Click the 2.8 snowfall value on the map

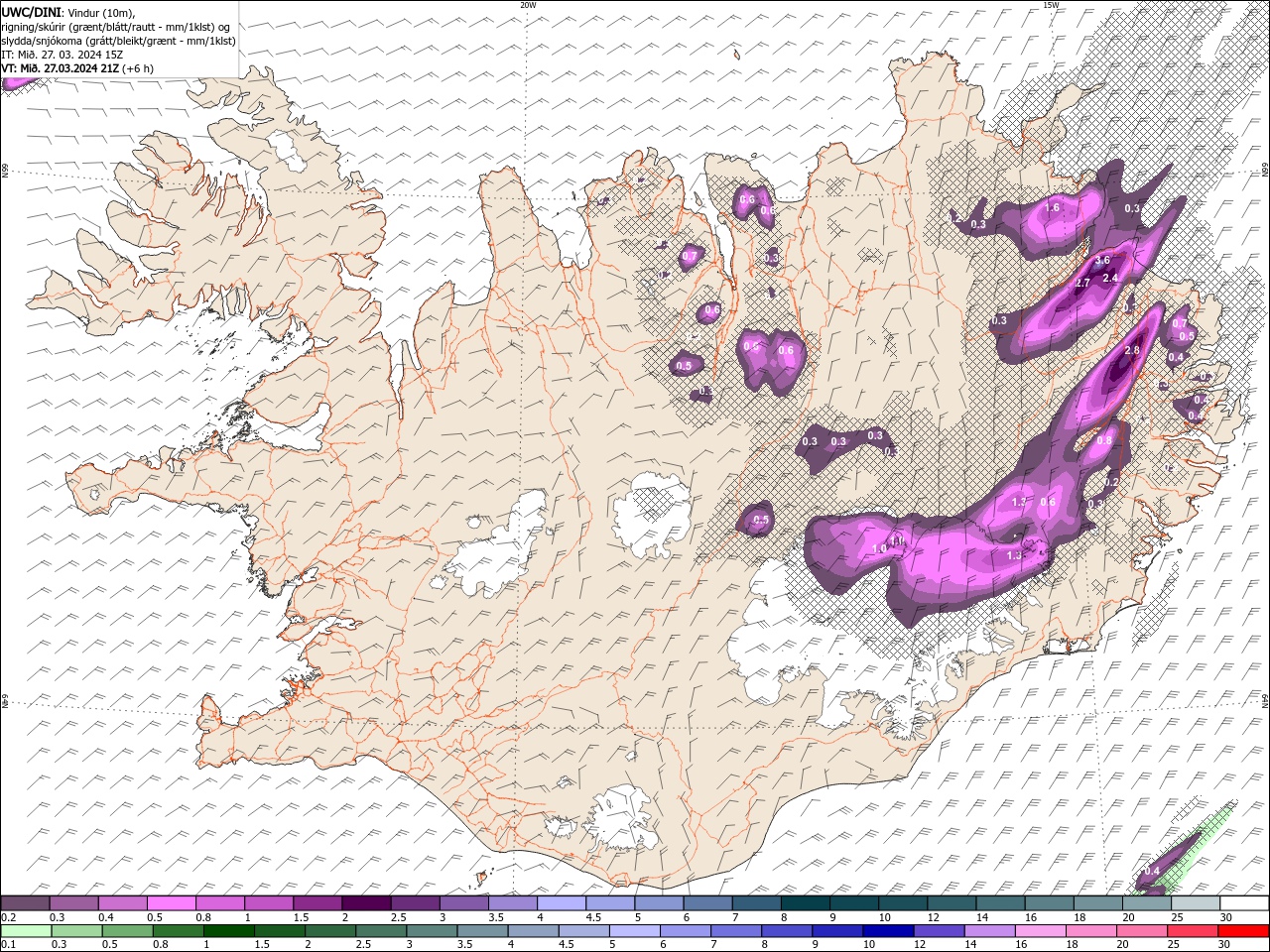(1132, 352)
